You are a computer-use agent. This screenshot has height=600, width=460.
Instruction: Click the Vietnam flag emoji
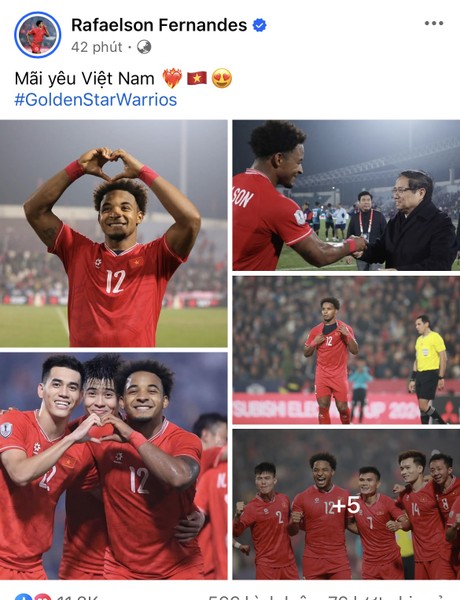197,78
